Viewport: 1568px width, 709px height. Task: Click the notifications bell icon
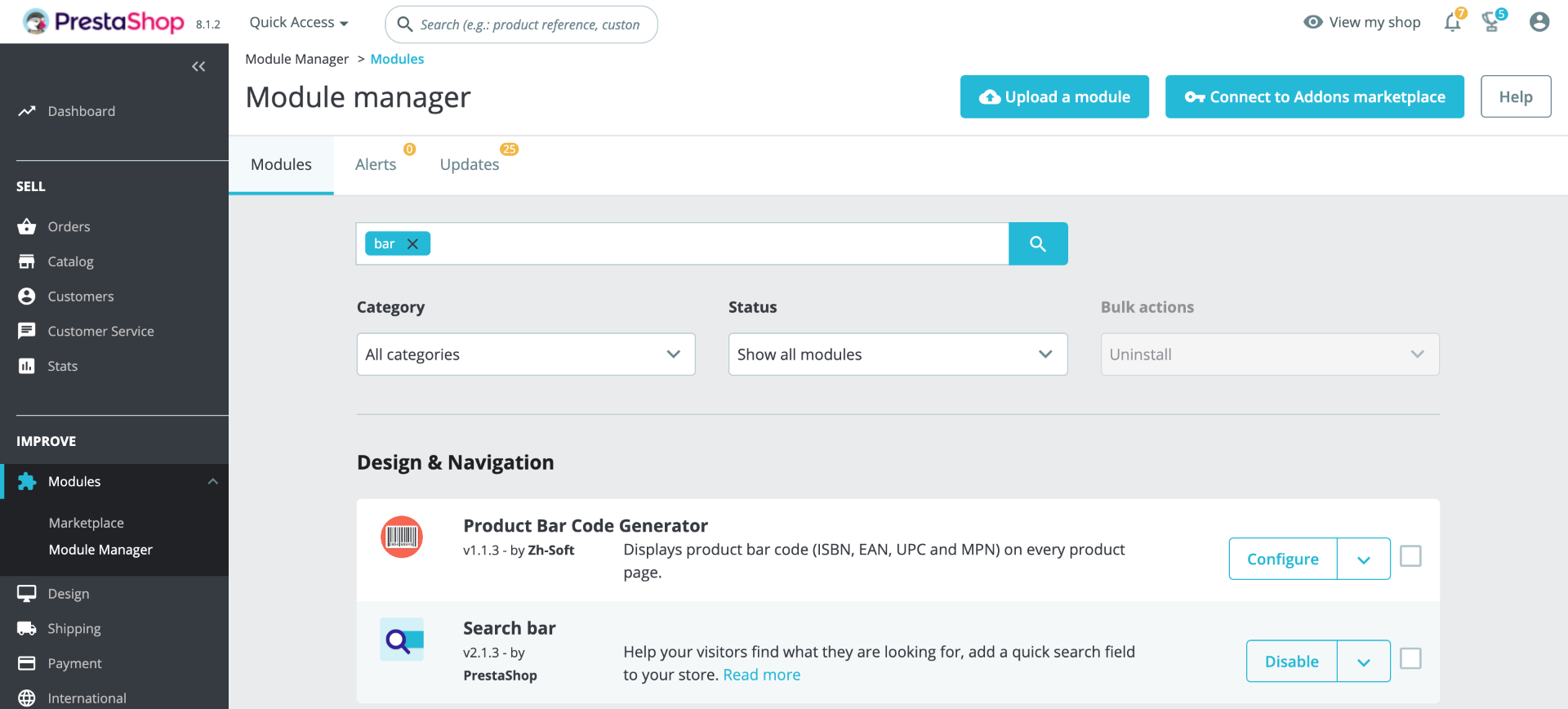[1452, 23]
